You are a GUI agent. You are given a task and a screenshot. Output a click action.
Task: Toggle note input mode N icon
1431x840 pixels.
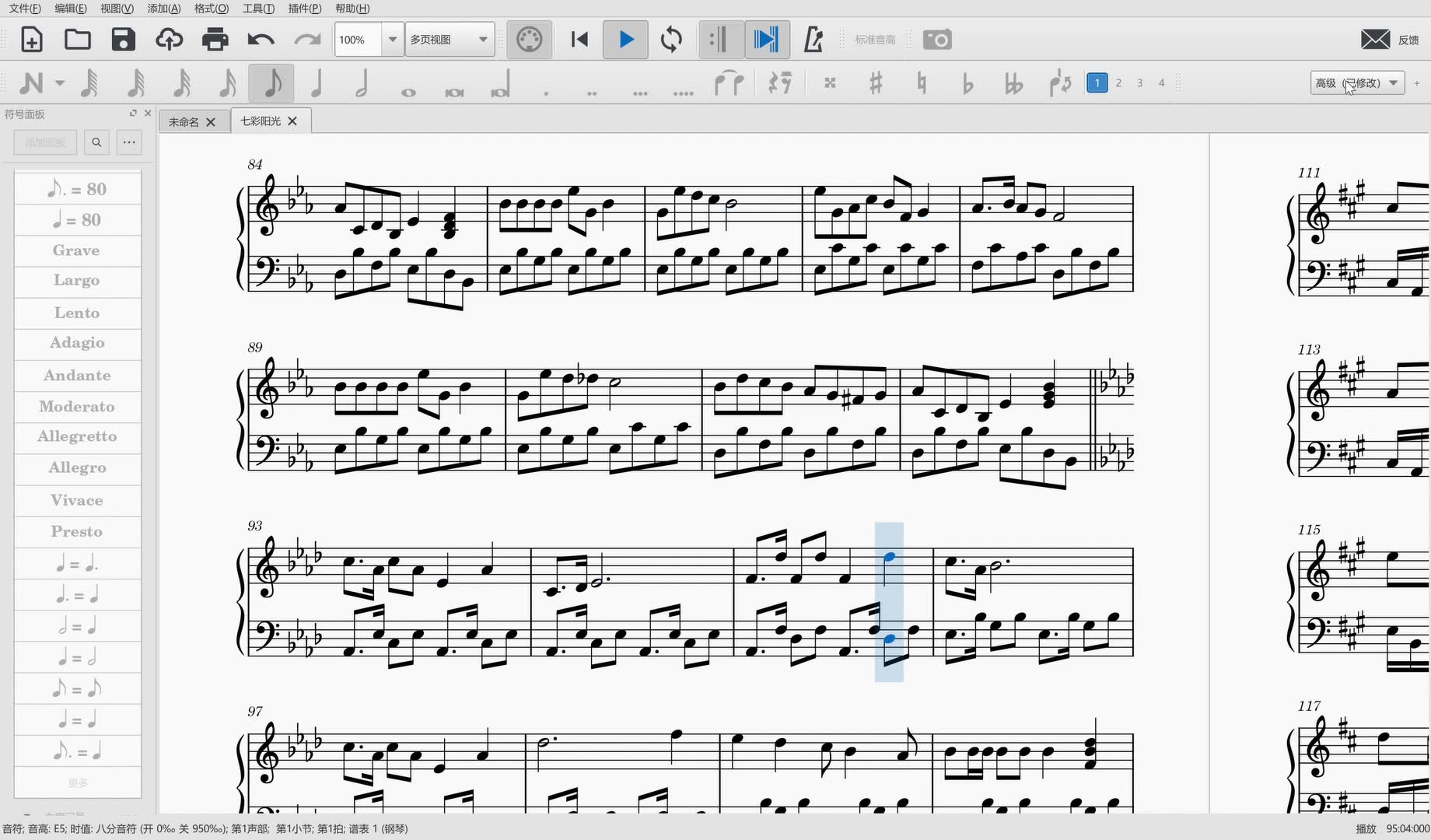coord(31,83)
